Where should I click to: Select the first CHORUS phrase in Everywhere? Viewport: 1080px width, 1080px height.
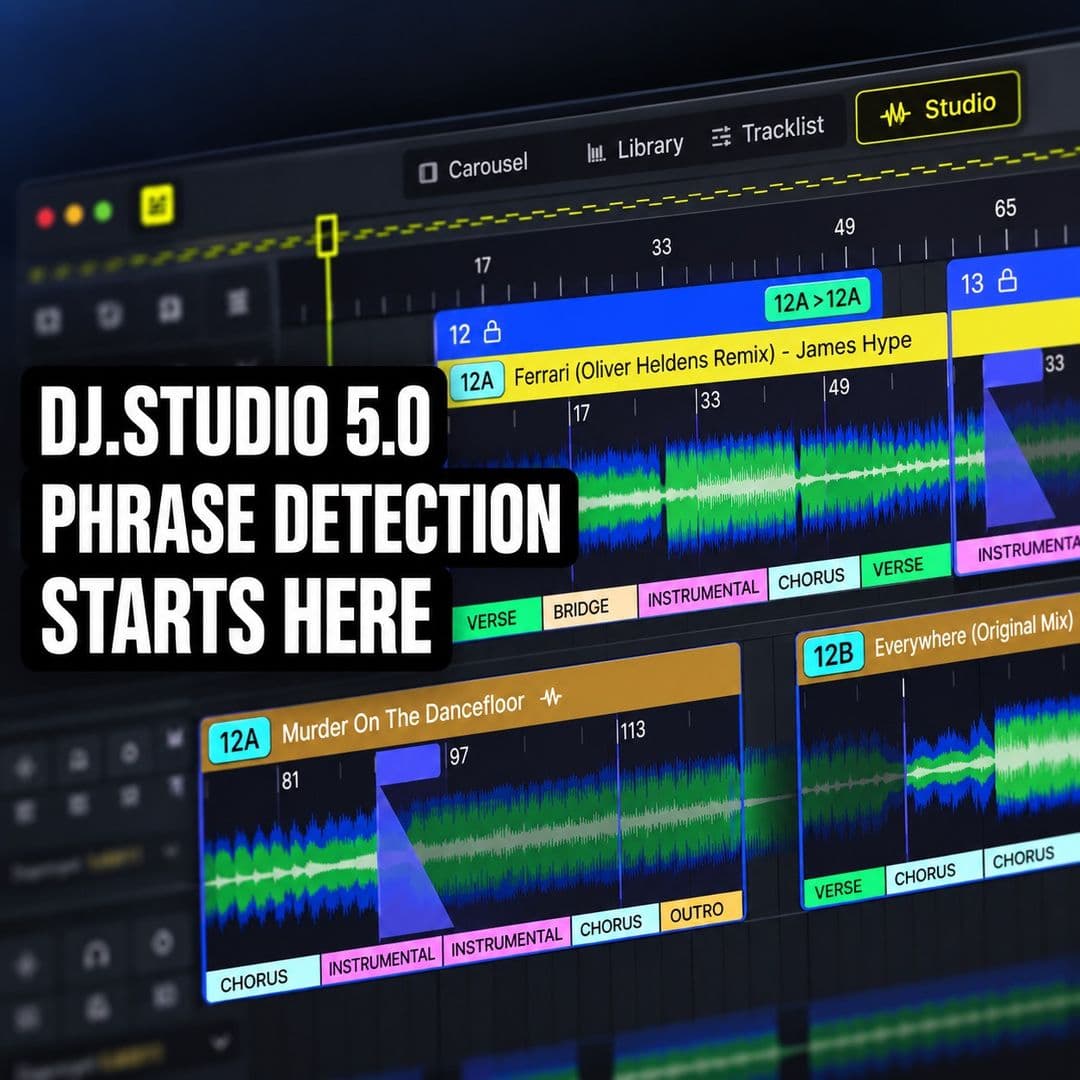[933, 873]
